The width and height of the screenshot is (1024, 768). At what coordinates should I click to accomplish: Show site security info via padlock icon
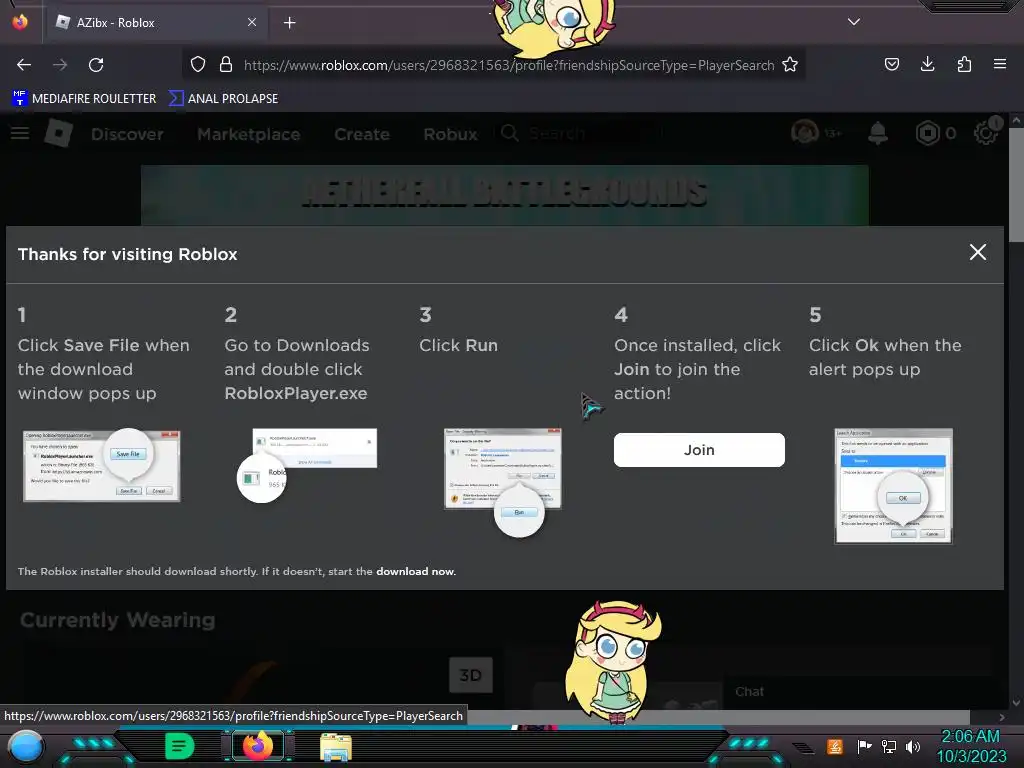point(226,65)
